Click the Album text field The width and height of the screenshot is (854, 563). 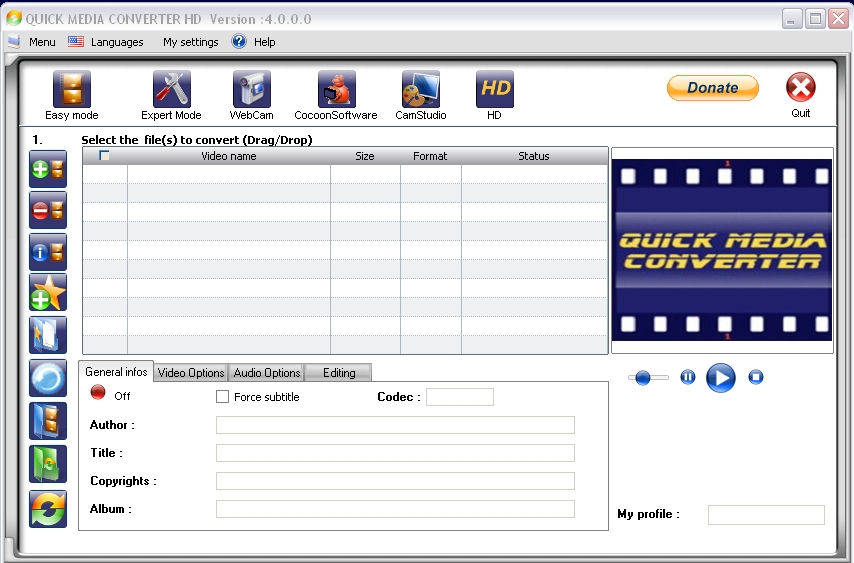click(395, 509)
